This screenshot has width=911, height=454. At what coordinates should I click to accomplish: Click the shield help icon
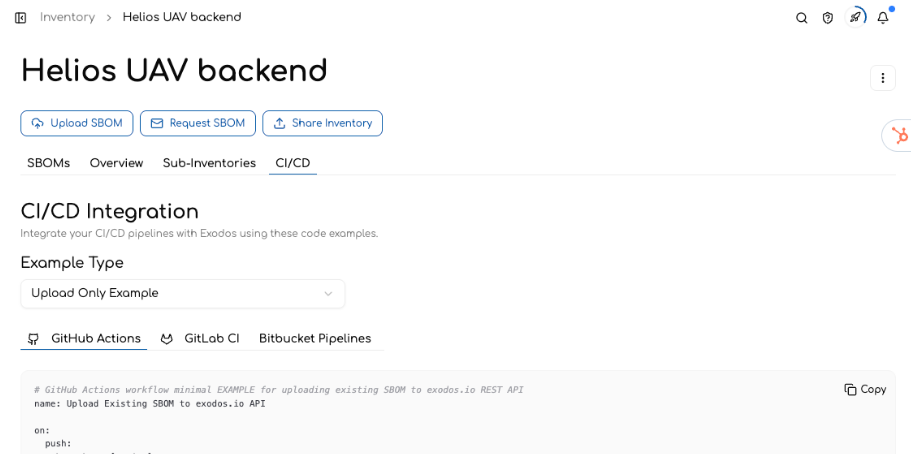coord(827,18)
